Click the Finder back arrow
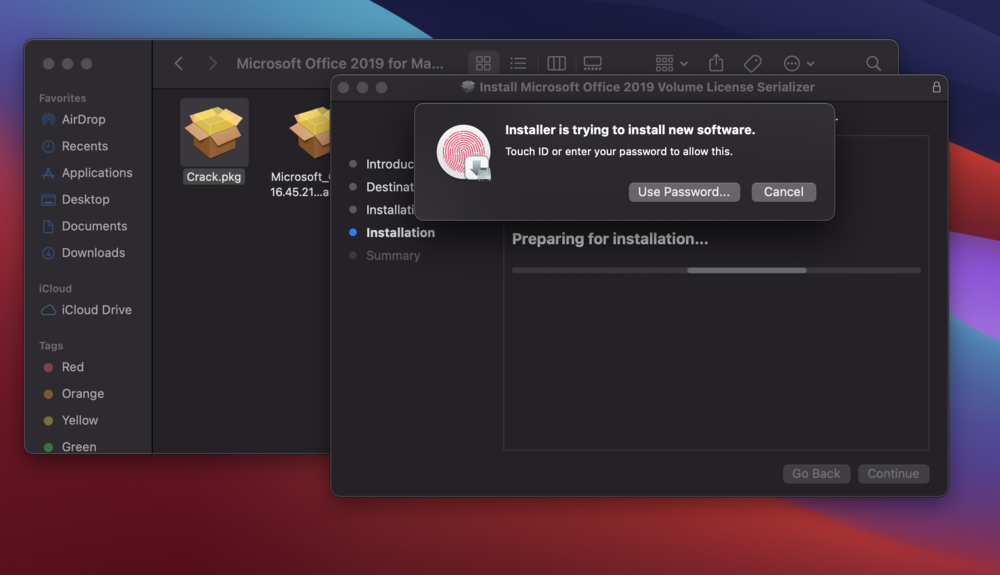1000x575 pixels. [179, 63]
